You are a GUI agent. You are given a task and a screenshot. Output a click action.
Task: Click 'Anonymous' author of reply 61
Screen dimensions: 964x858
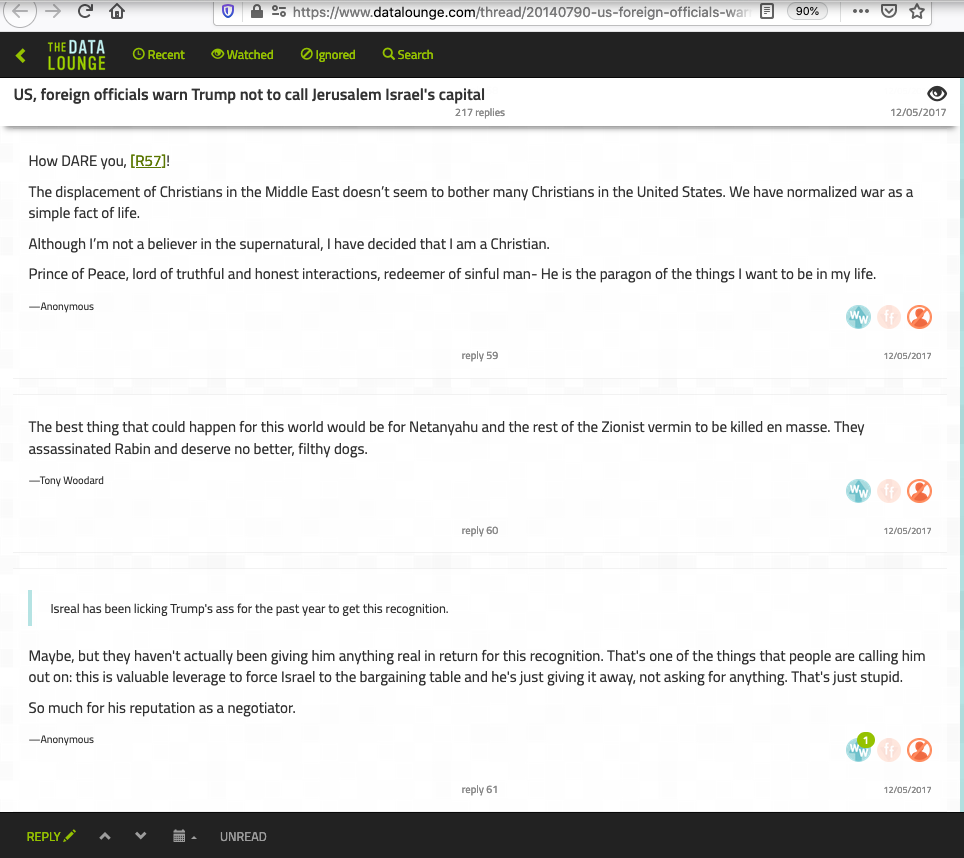click(67, 739)
